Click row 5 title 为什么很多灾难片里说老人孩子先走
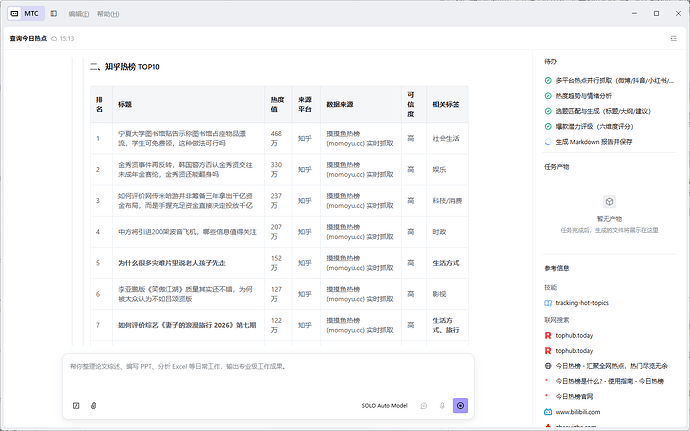This screenshot has width=690, height=431. coord(172,263)
